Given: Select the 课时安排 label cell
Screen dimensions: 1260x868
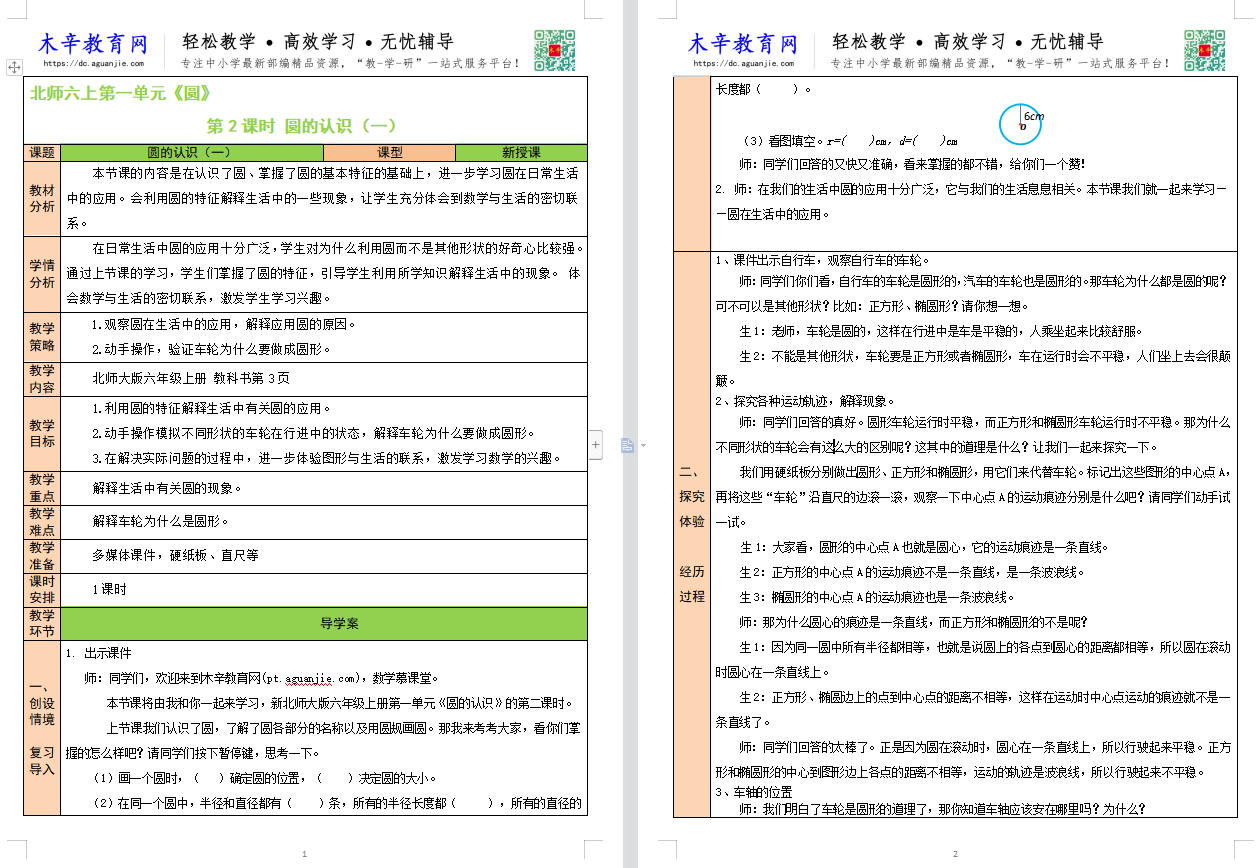Looking at the screenshot, I should pos(42,590).
